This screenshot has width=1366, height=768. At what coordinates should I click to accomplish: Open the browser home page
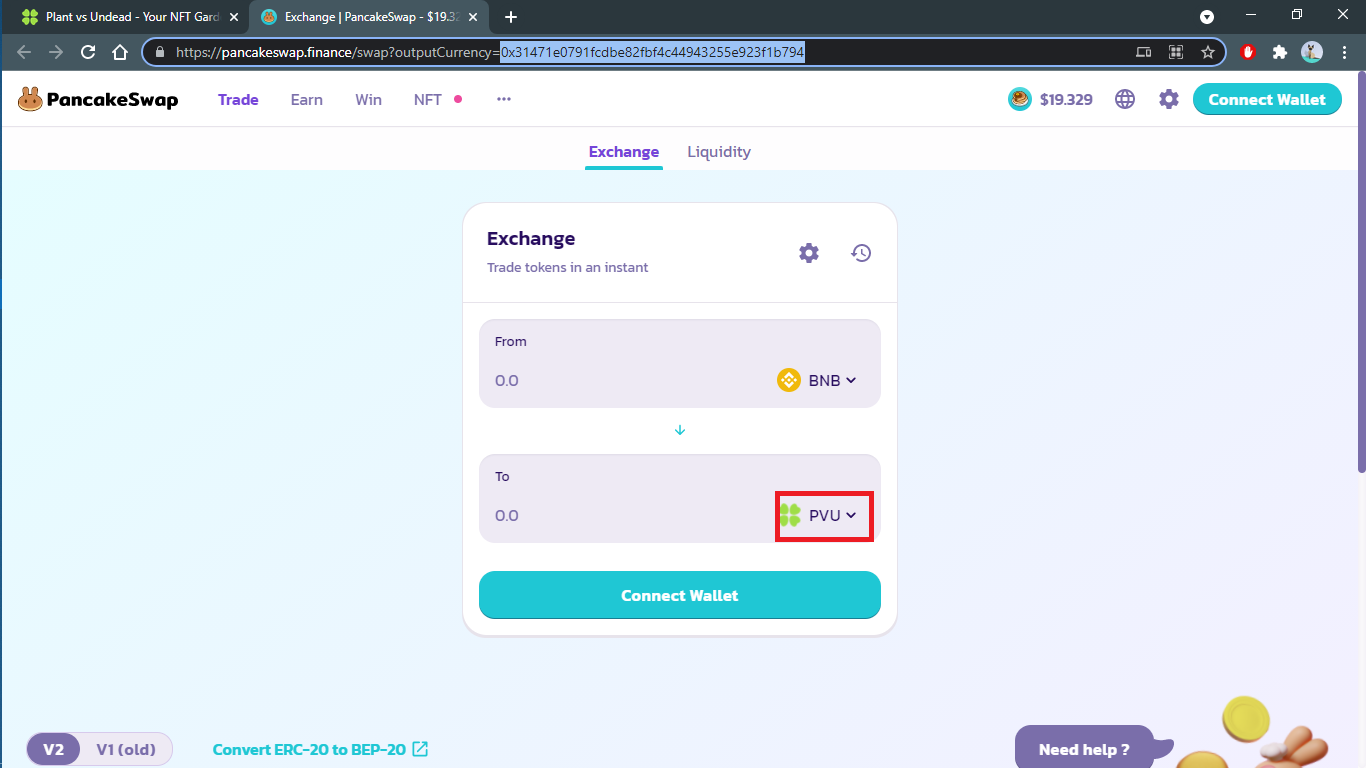(120, 52)
